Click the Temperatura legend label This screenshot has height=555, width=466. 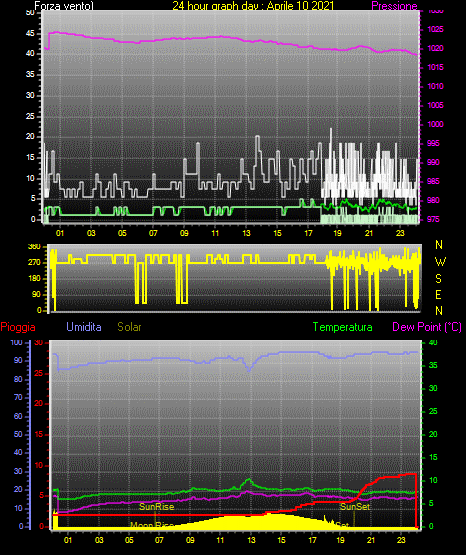(343, 327)
